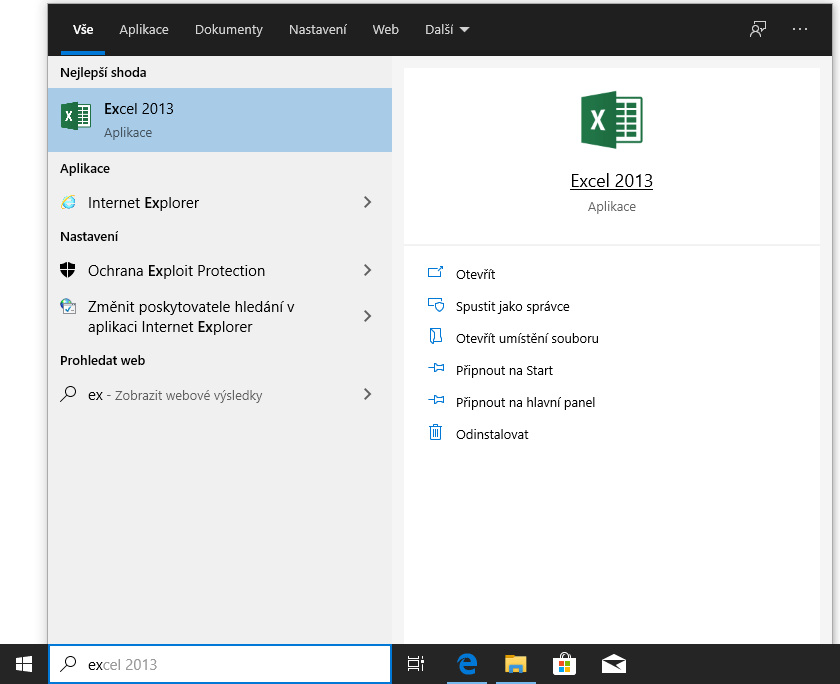Launch Microsoft Edge from taskbar

coord(467,664)
